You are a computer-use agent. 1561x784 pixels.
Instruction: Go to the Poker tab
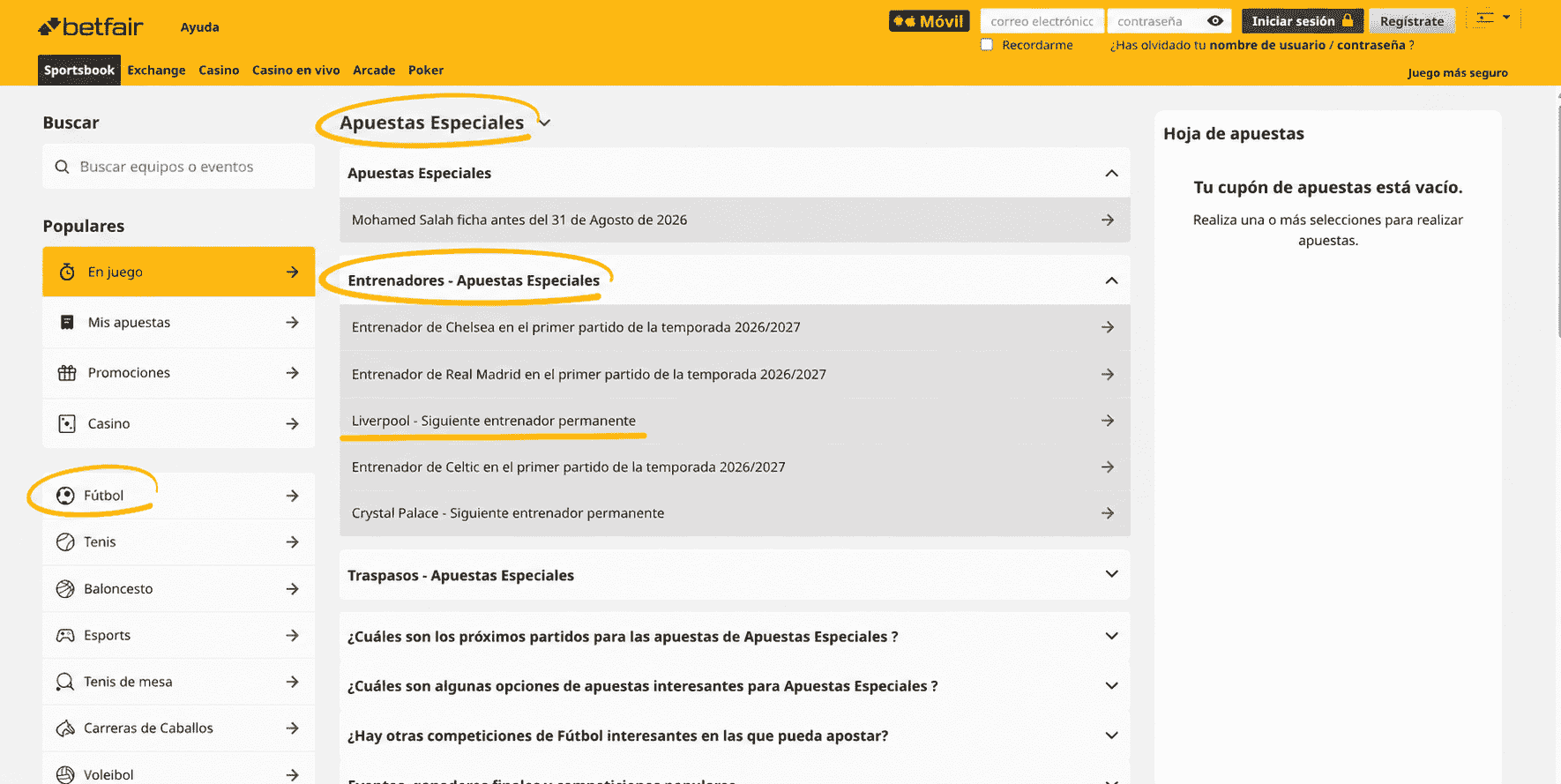(426, 70)
